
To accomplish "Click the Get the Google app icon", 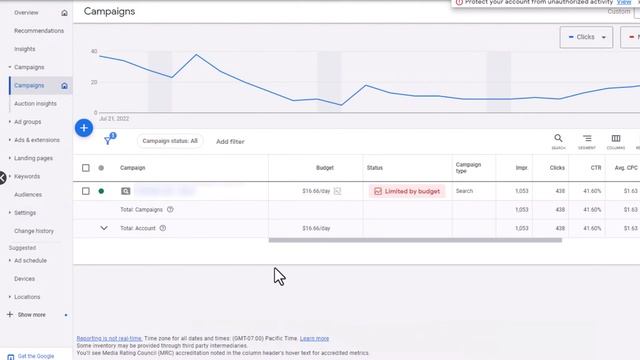I will point(11,357).
